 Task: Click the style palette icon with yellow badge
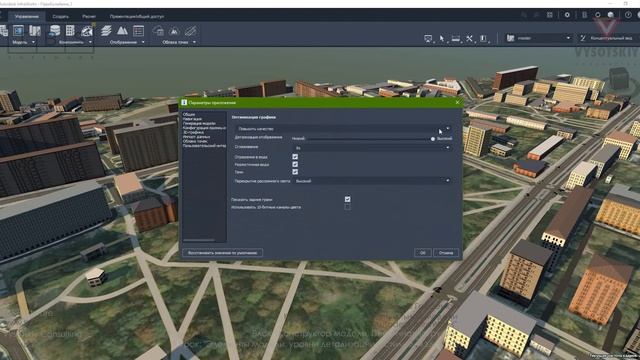click(87, 31)
